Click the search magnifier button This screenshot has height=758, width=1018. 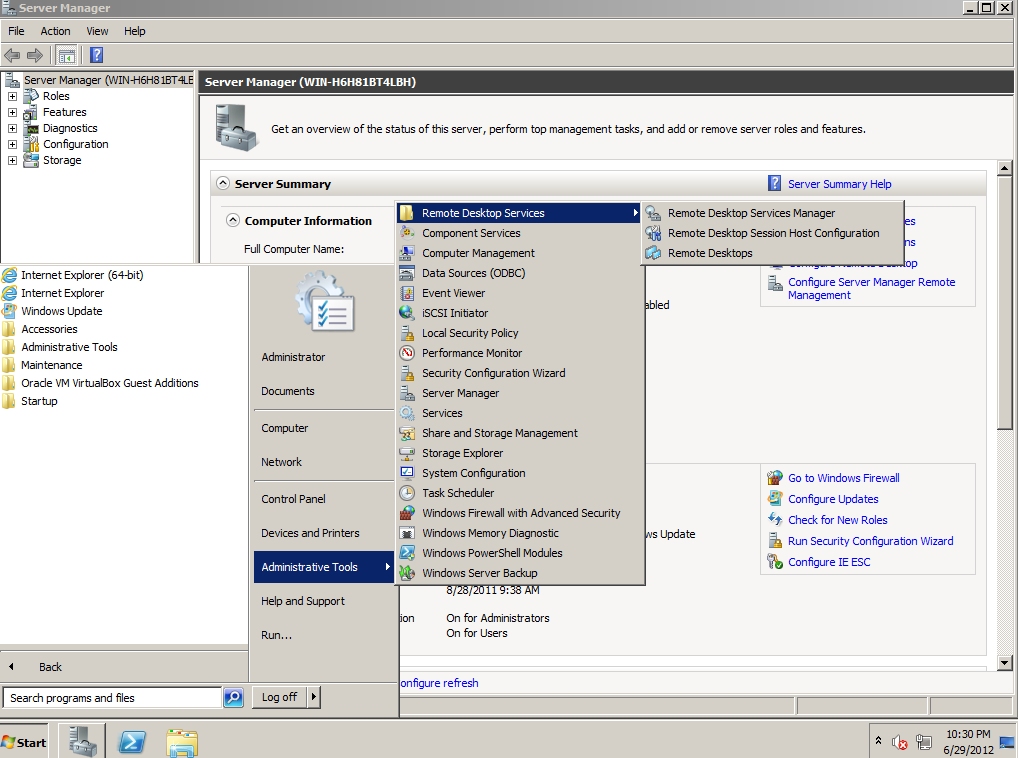point(233,698)
